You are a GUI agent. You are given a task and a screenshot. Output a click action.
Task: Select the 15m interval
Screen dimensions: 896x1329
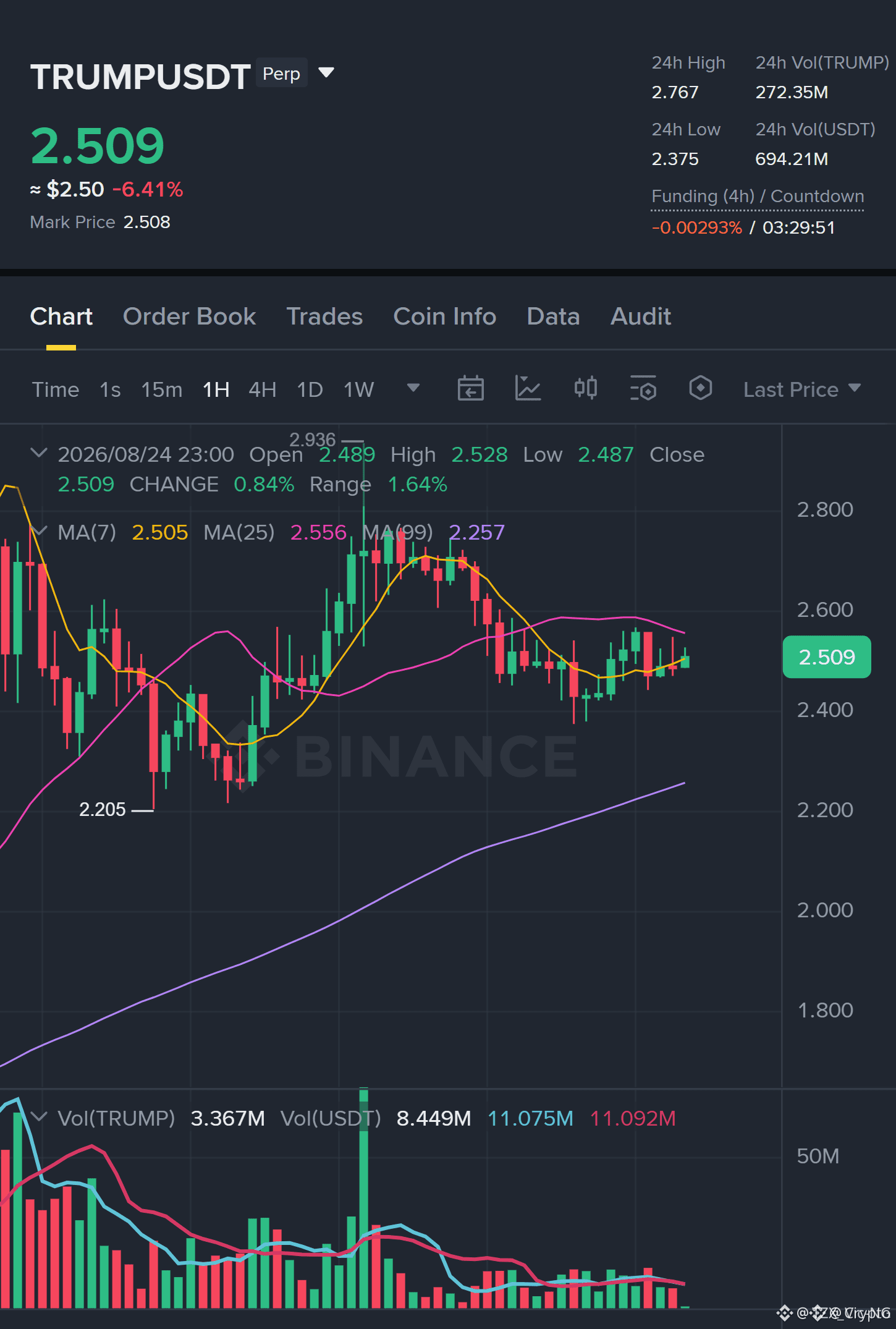pos(162,389)
